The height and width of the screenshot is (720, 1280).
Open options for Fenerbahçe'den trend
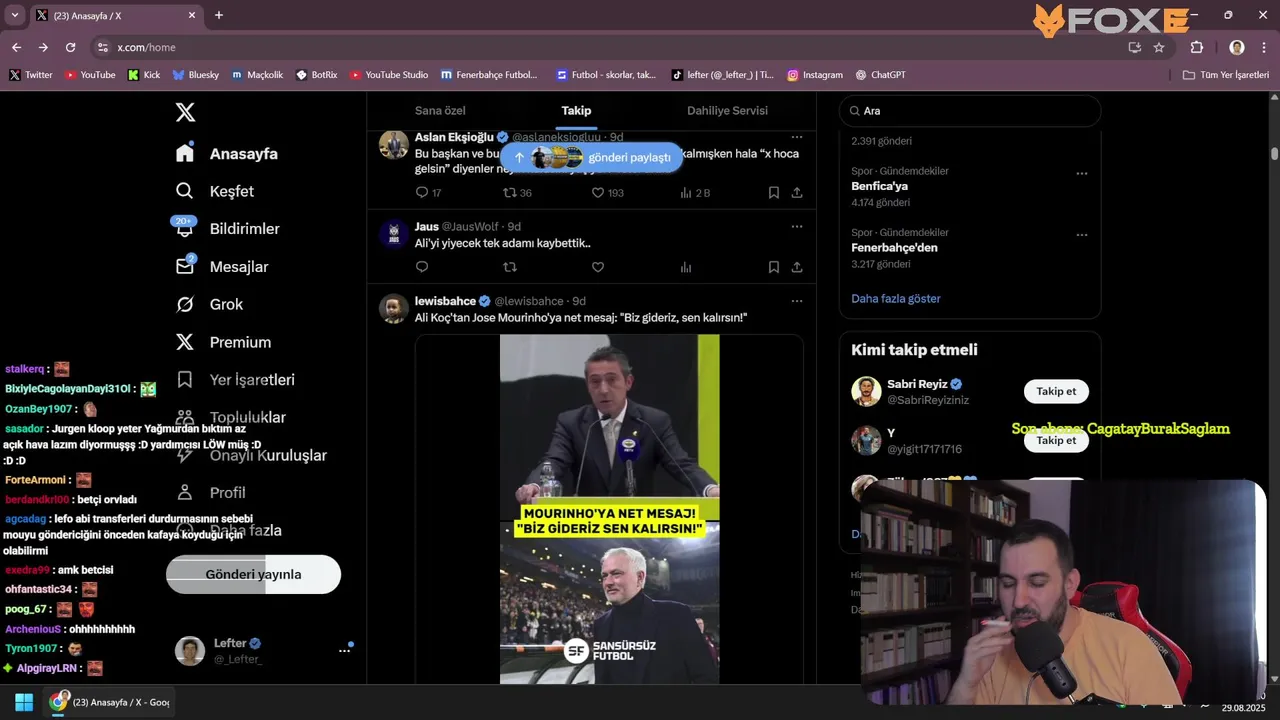[1081, 235]
